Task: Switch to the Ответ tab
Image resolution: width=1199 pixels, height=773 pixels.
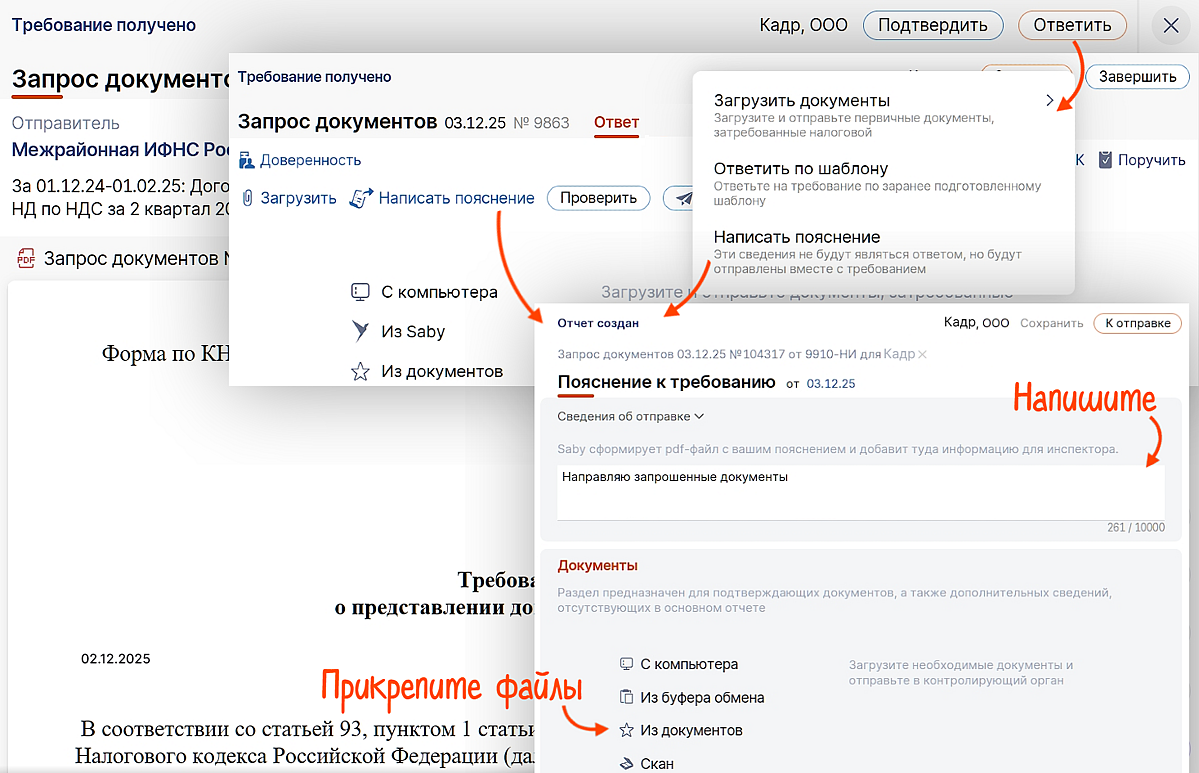Action: point(616,123)
